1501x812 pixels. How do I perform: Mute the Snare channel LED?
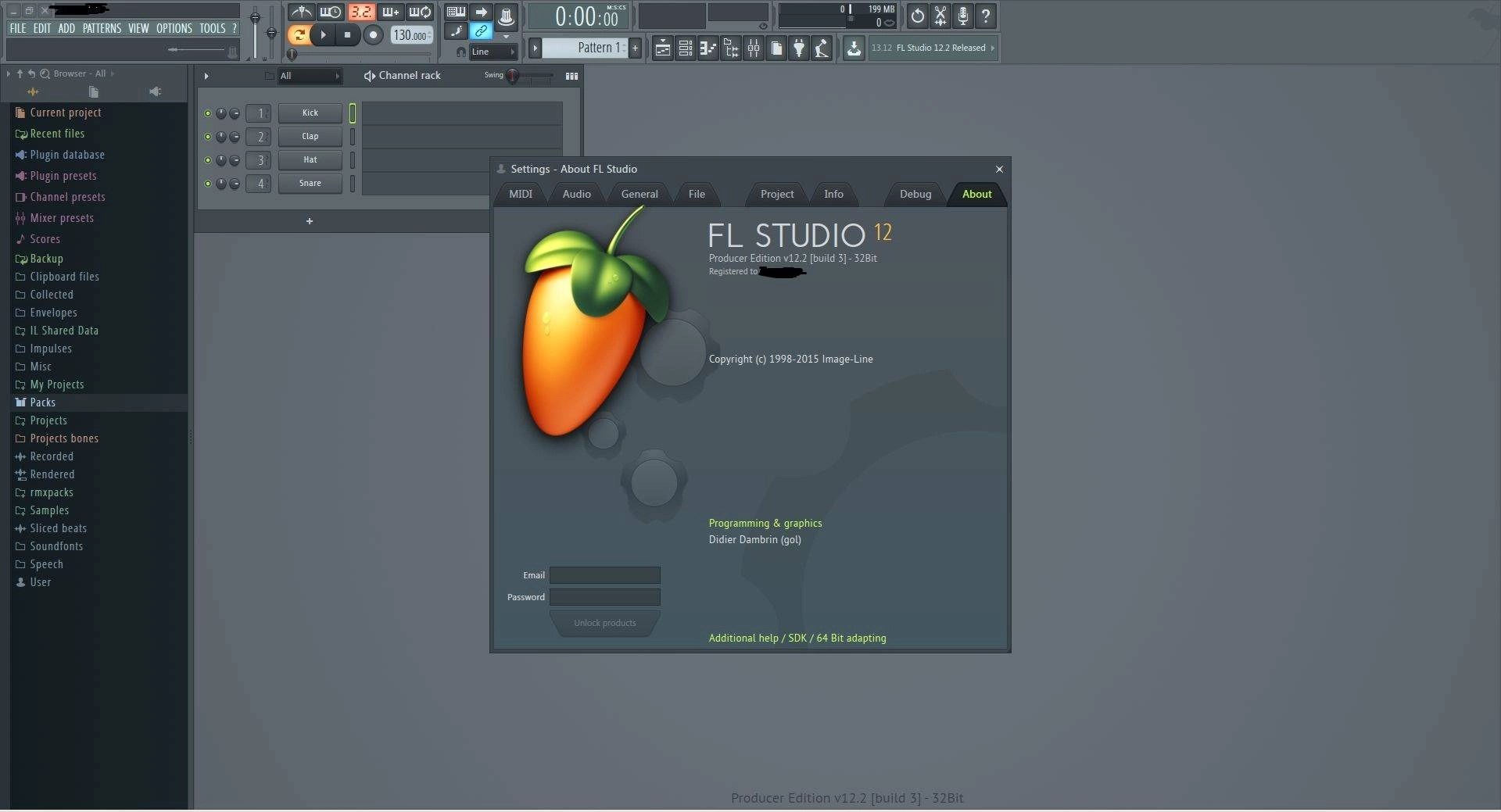(208, 184)
